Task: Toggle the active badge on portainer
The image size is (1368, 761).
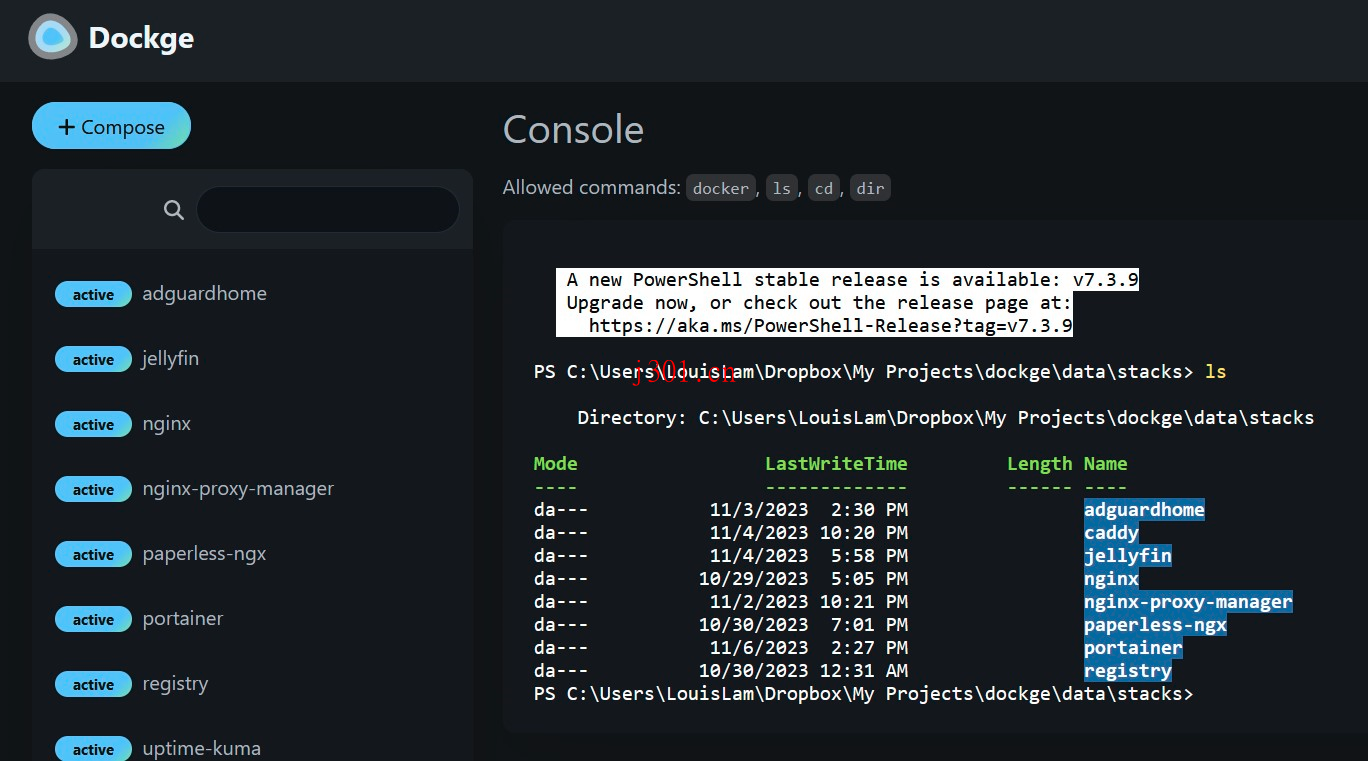Action: (93, 619)
